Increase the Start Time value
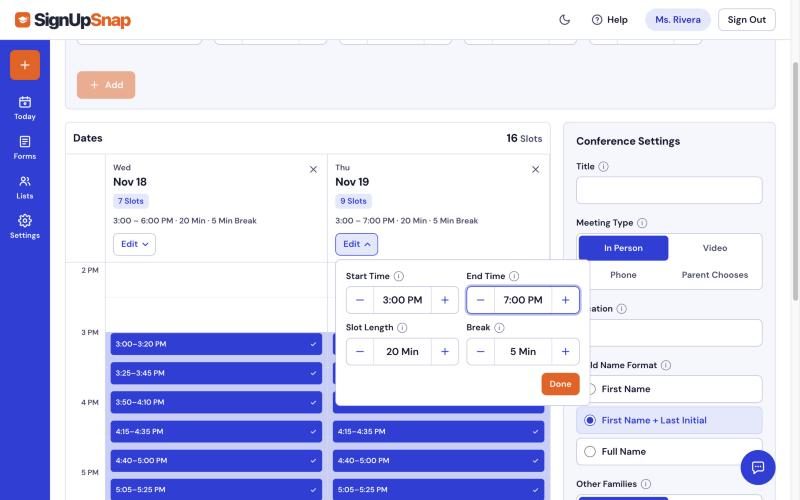Viewport: 800px width, 500px height. pos(445,300)
